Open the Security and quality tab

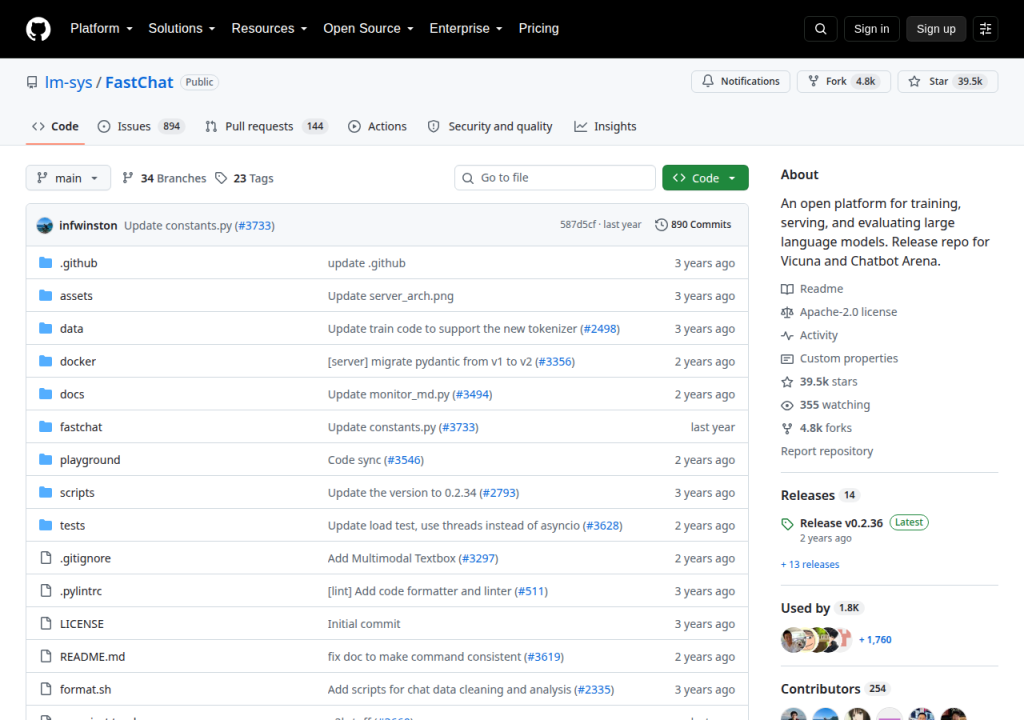point(490,126)
